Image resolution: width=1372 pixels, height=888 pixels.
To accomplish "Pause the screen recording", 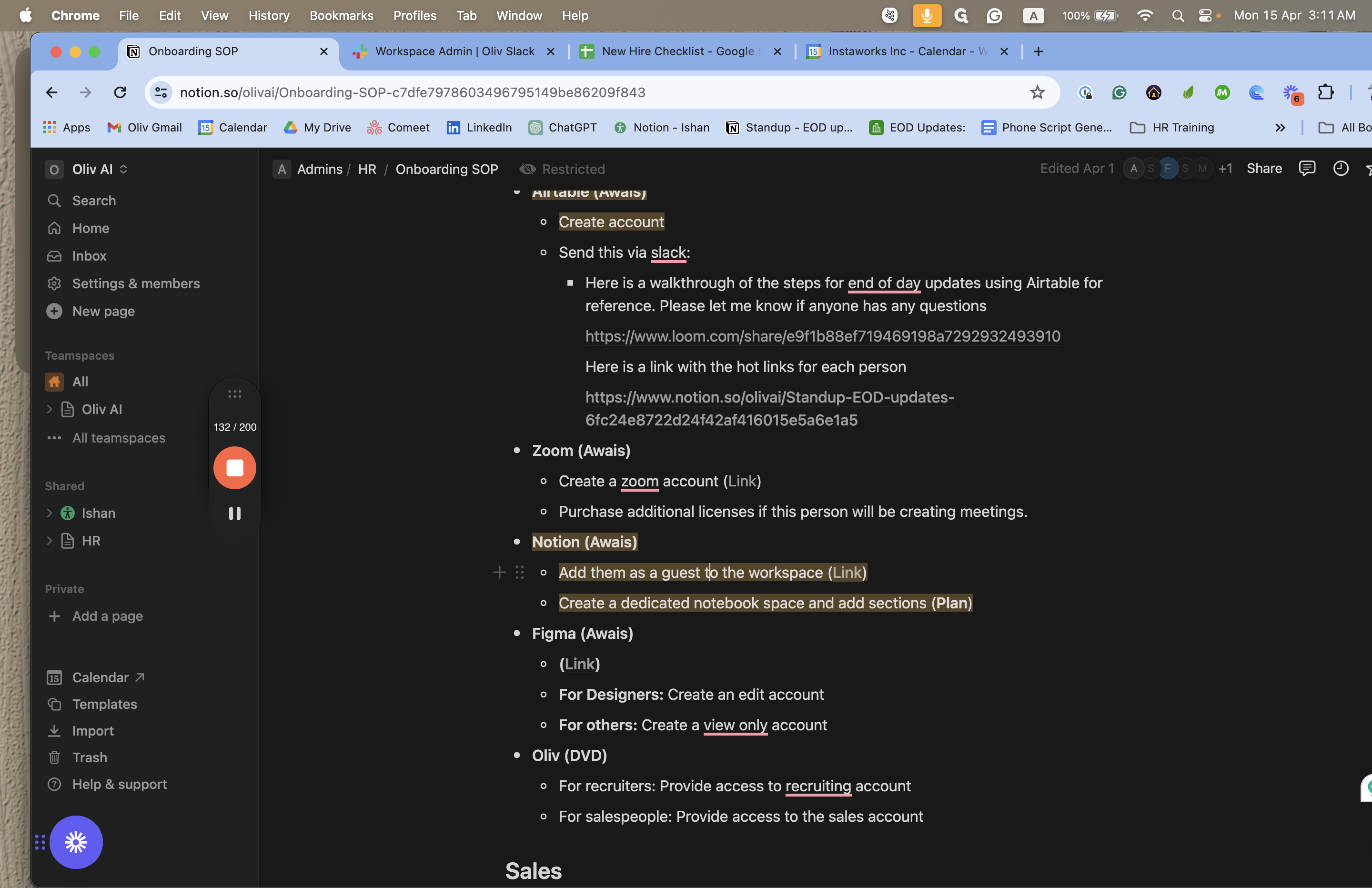I will click(x=235, y=514).
